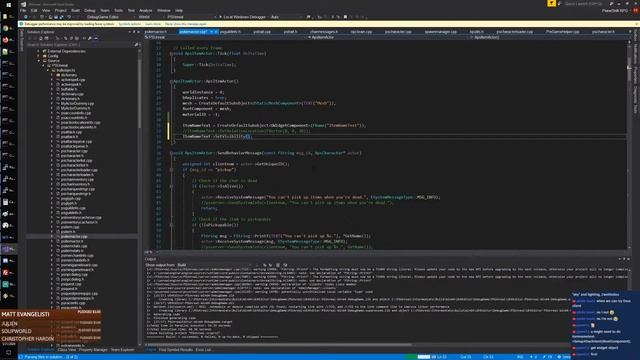Click the stop debugging square toolbar icon

point(345,17)
